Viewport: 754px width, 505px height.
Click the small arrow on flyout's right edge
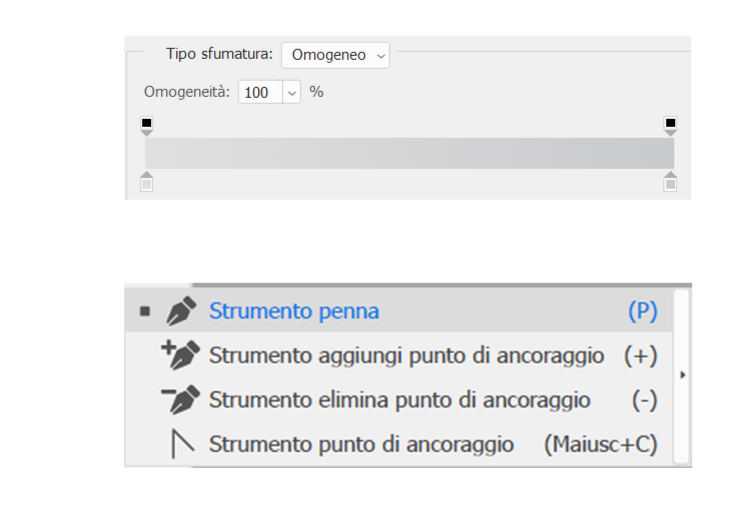pos(683,375)
